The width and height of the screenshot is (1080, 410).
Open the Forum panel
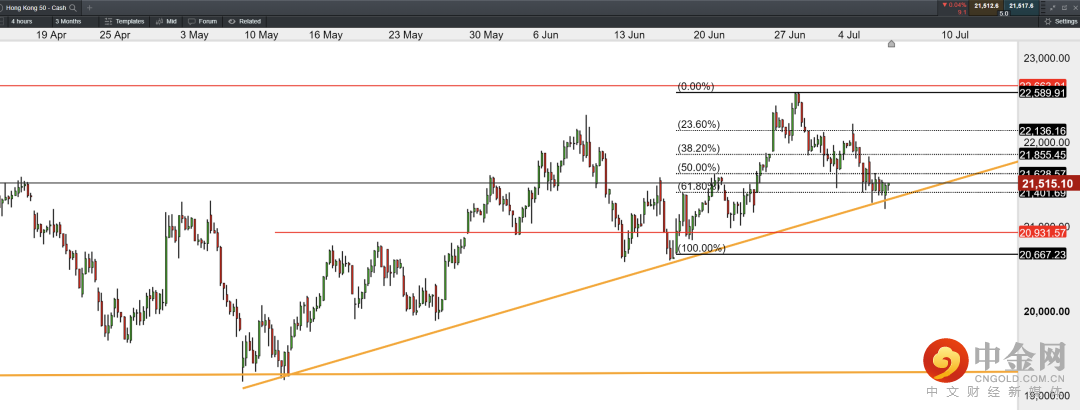203,21
